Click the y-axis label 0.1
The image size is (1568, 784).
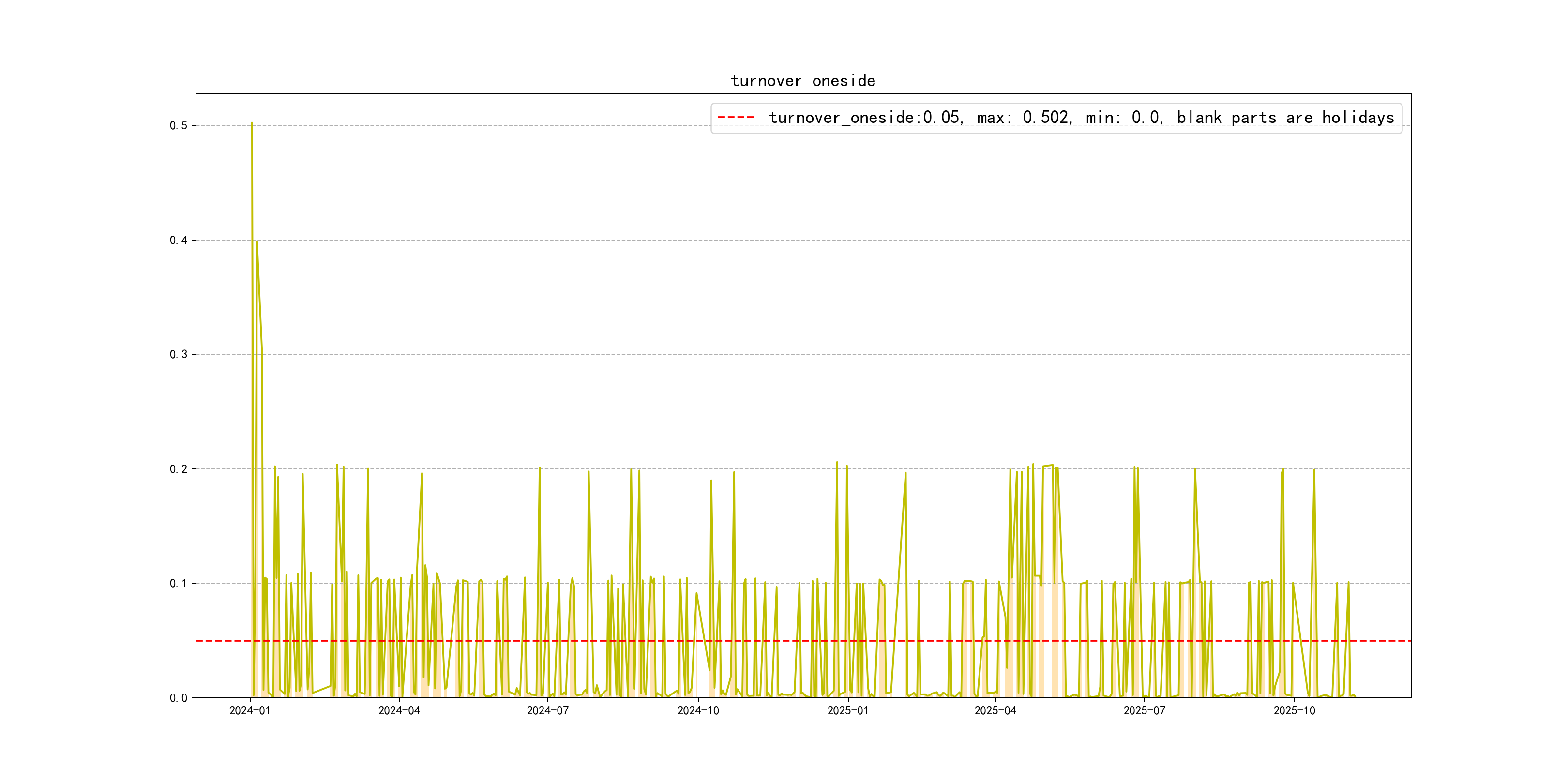tap(179, 584)
